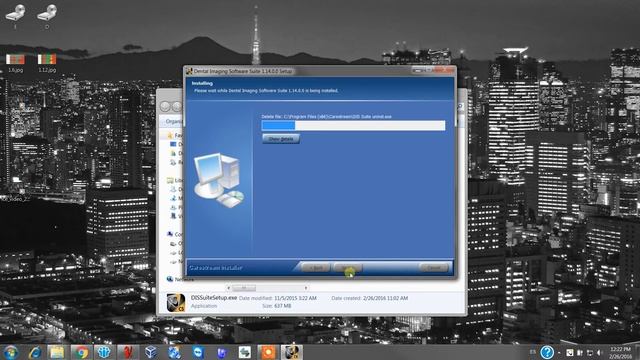Viewport: 640px width, 360px height.
Task: Click the first drive shortcut desktop icon
Action: coord(16,16)
